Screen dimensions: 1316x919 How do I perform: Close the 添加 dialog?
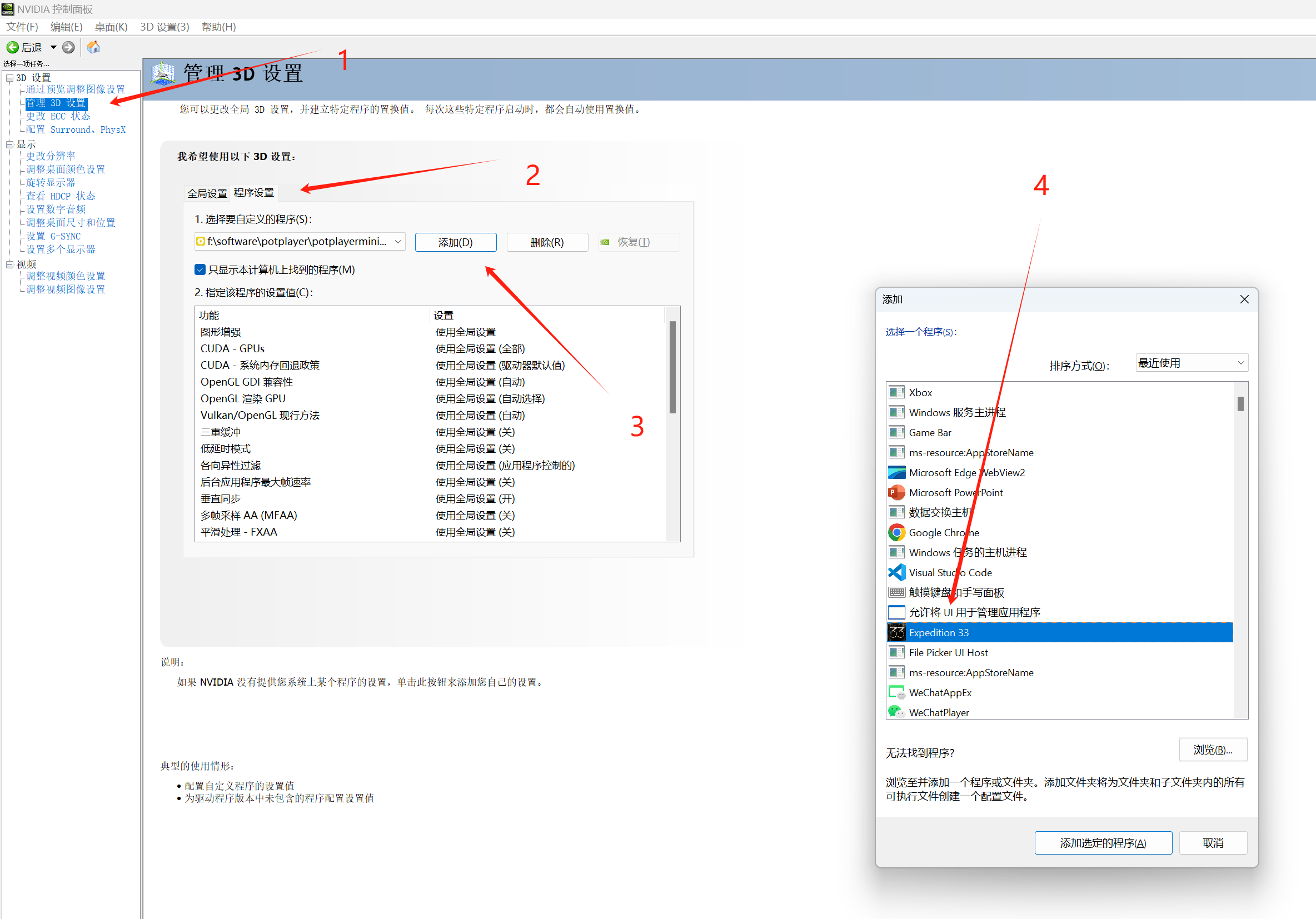tap(1244, 299)
